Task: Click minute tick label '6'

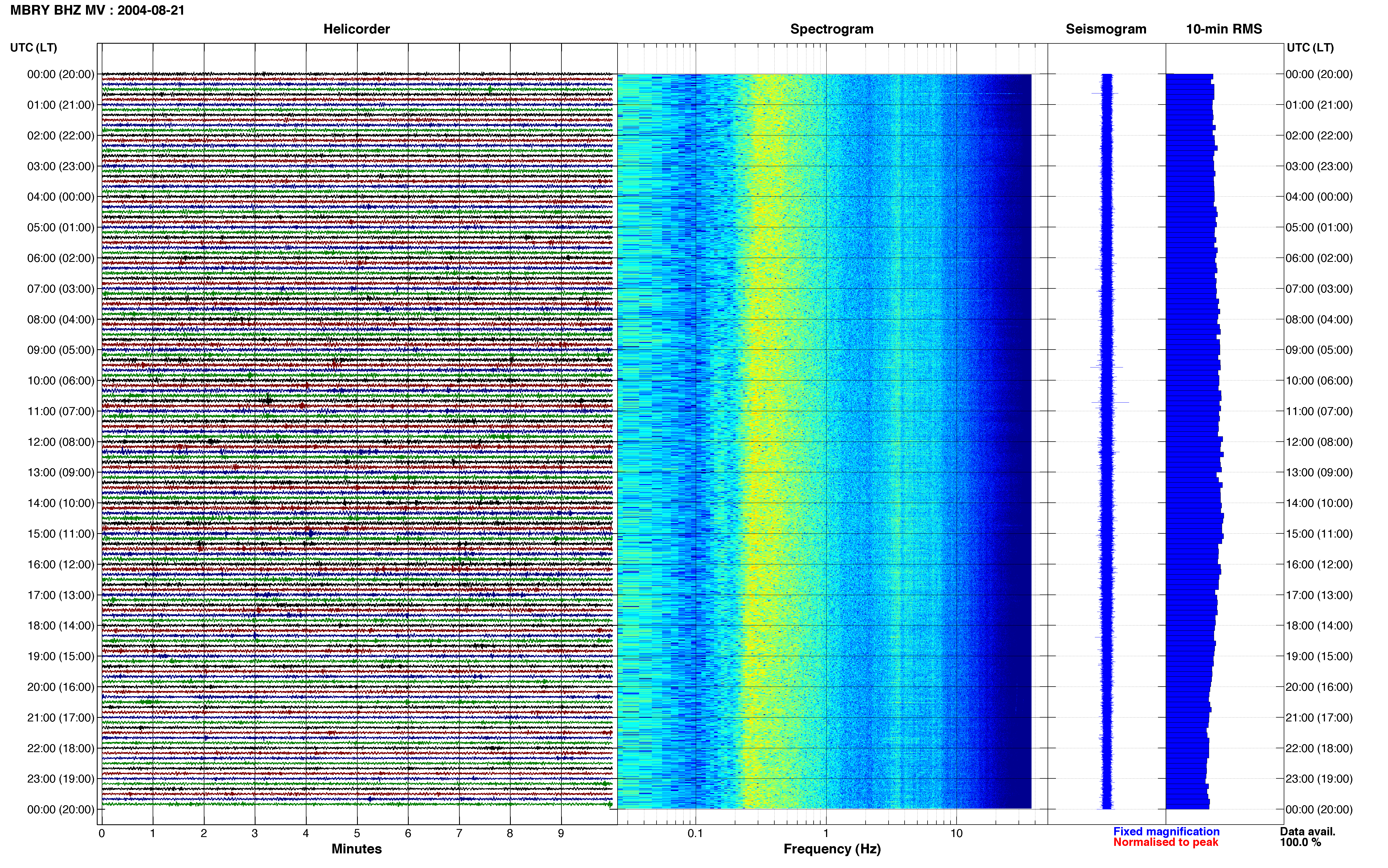Action: click(x=408, y=833)
